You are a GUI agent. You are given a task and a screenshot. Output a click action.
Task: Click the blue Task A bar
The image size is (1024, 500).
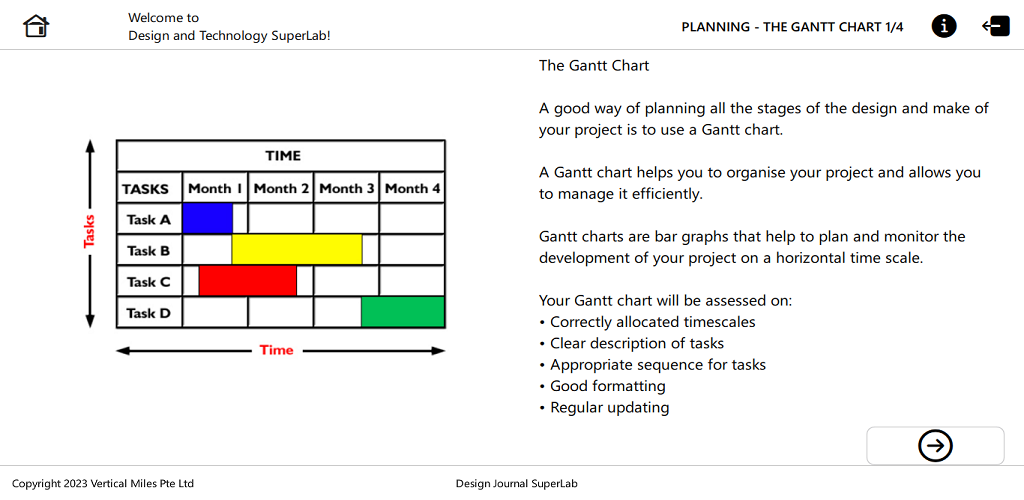[207, 218]
